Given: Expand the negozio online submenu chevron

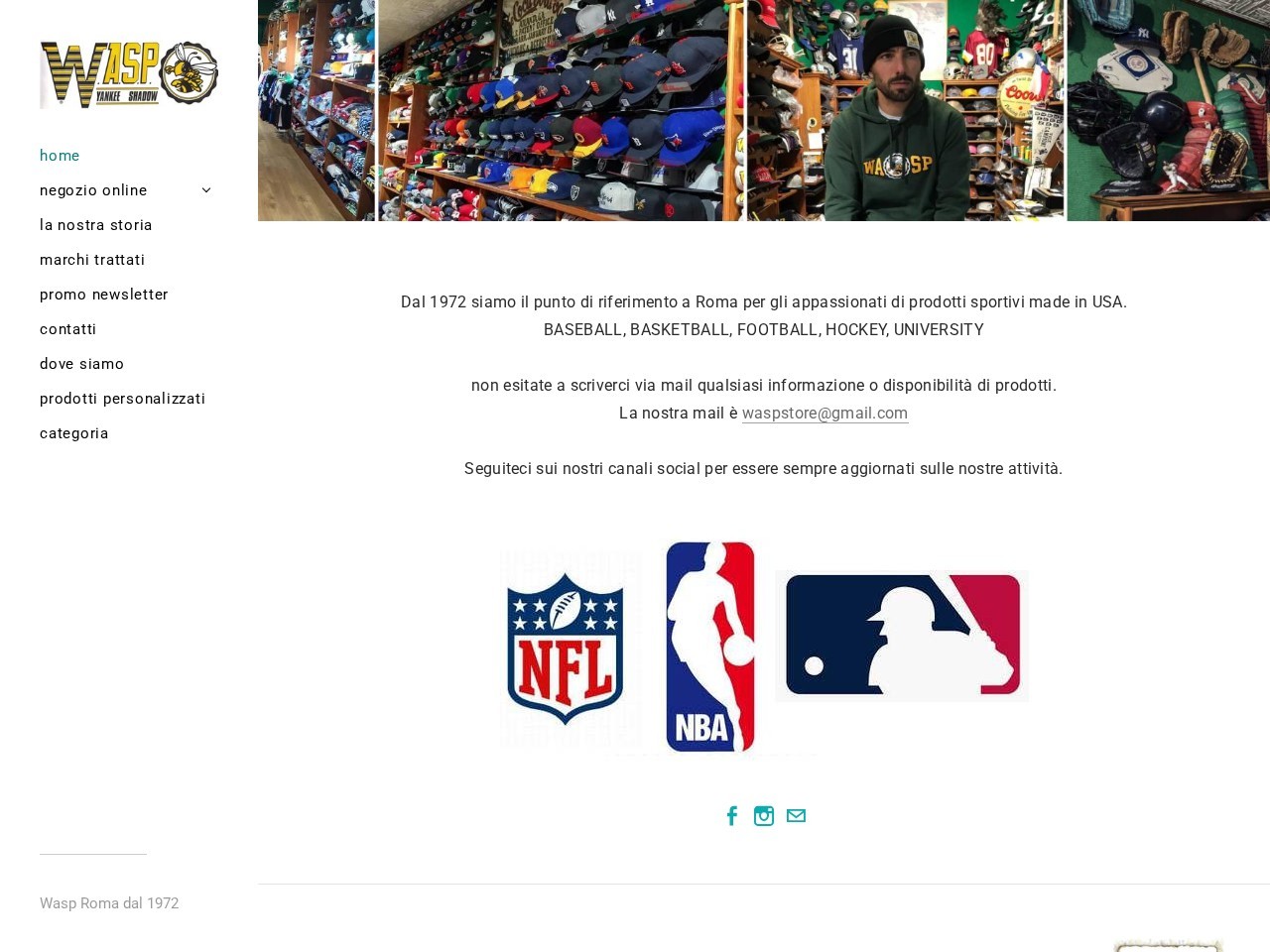Looking at the screenshot, I should click(206, 189).
